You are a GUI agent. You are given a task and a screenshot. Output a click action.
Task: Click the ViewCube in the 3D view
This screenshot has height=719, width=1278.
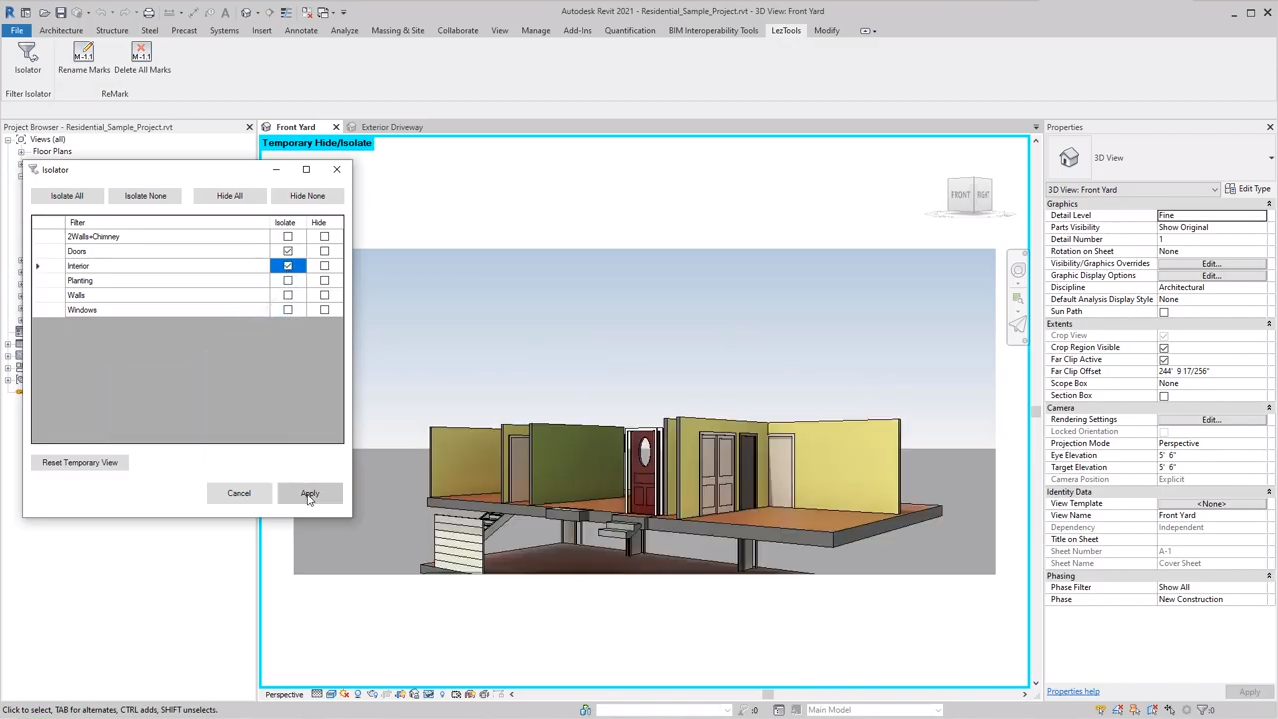(969, 195)
